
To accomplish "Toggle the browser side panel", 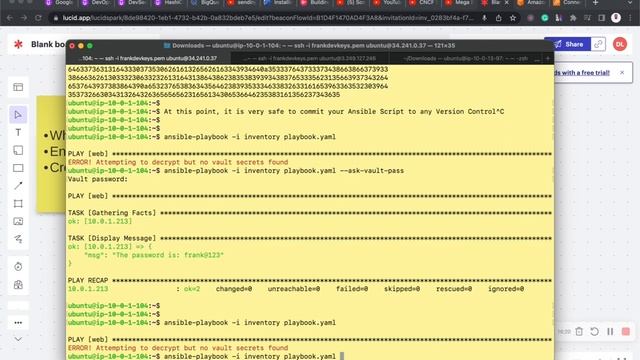I will [x=602, y=18].
